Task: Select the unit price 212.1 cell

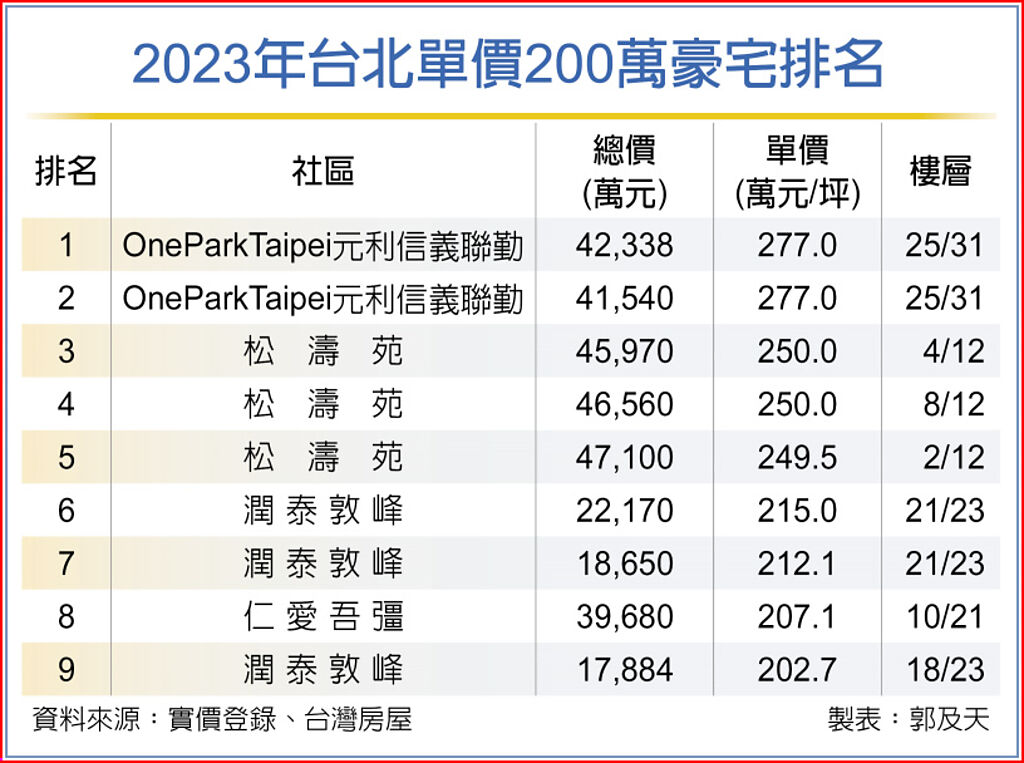Action: coord(796,564)
